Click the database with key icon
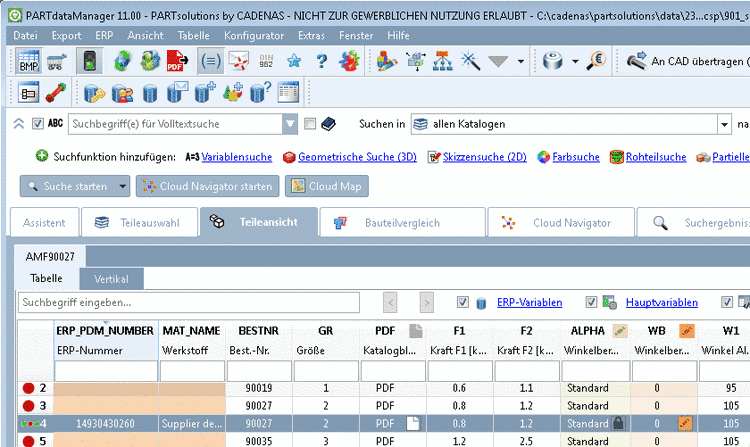This screenshot has width=750, height=447. pyautogui.click(x=94, y=93)
